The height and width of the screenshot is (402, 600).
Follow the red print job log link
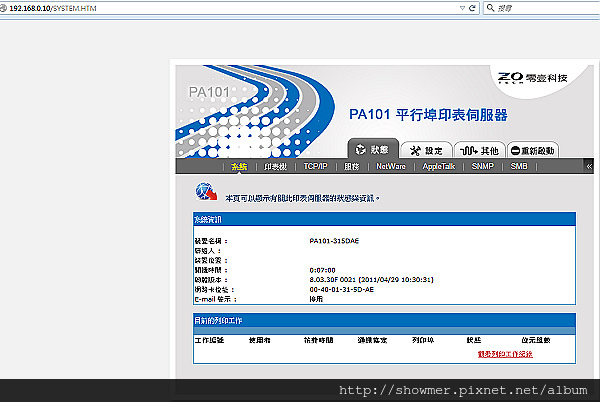click(505, 354)
